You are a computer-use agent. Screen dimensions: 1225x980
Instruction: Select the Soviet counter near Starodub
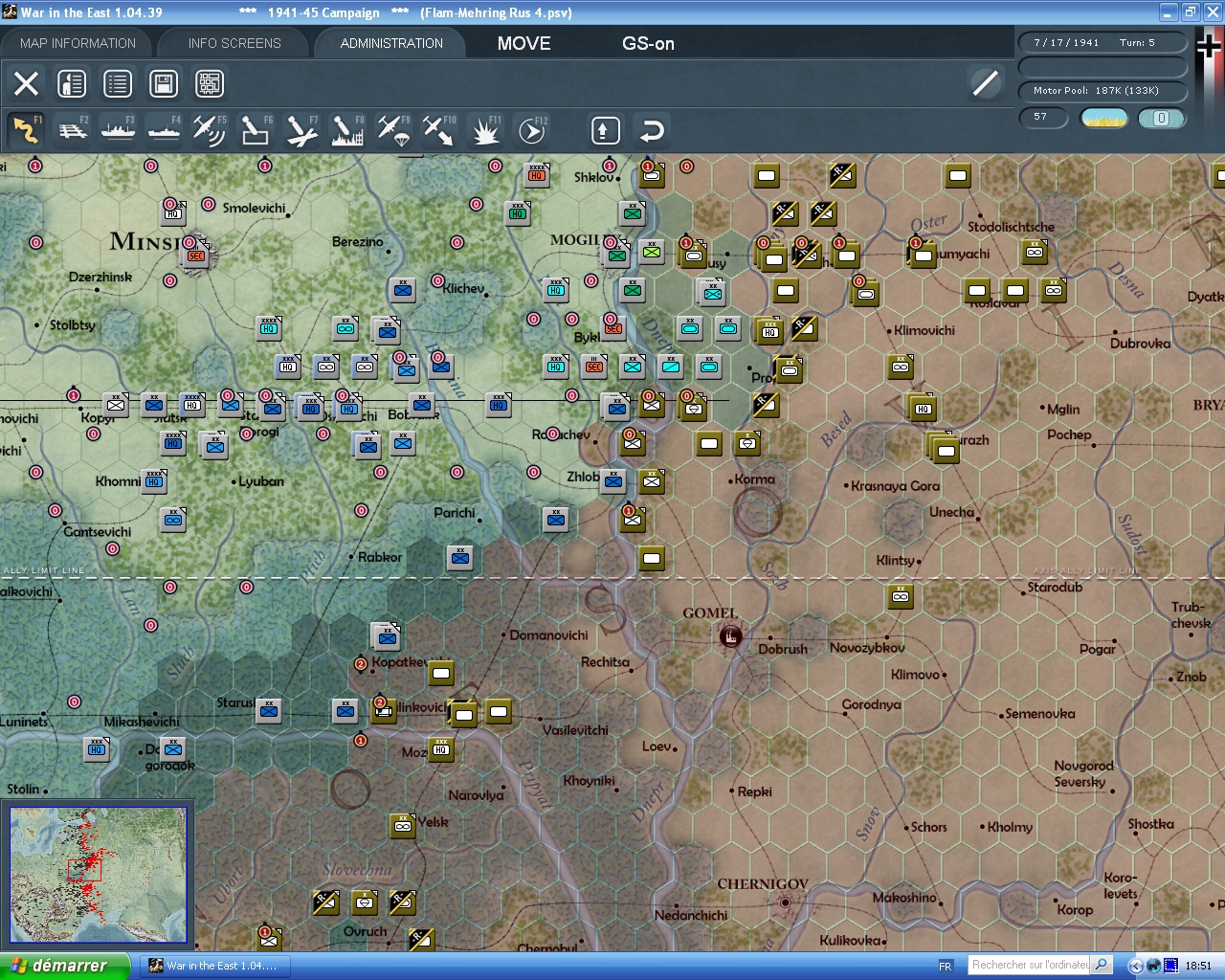(901, 595)
